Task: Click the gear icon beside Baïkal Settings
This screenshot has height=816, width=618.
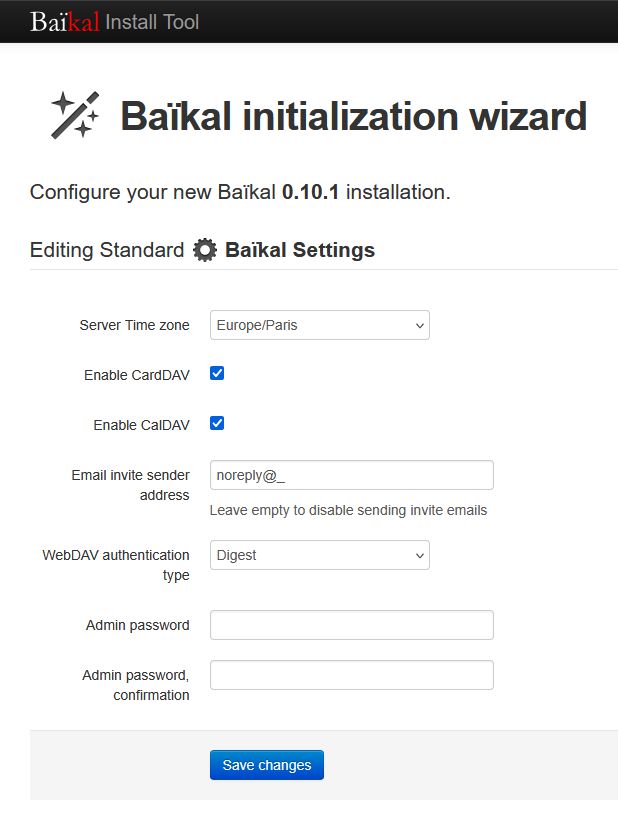Action: (x=205, y=250)
